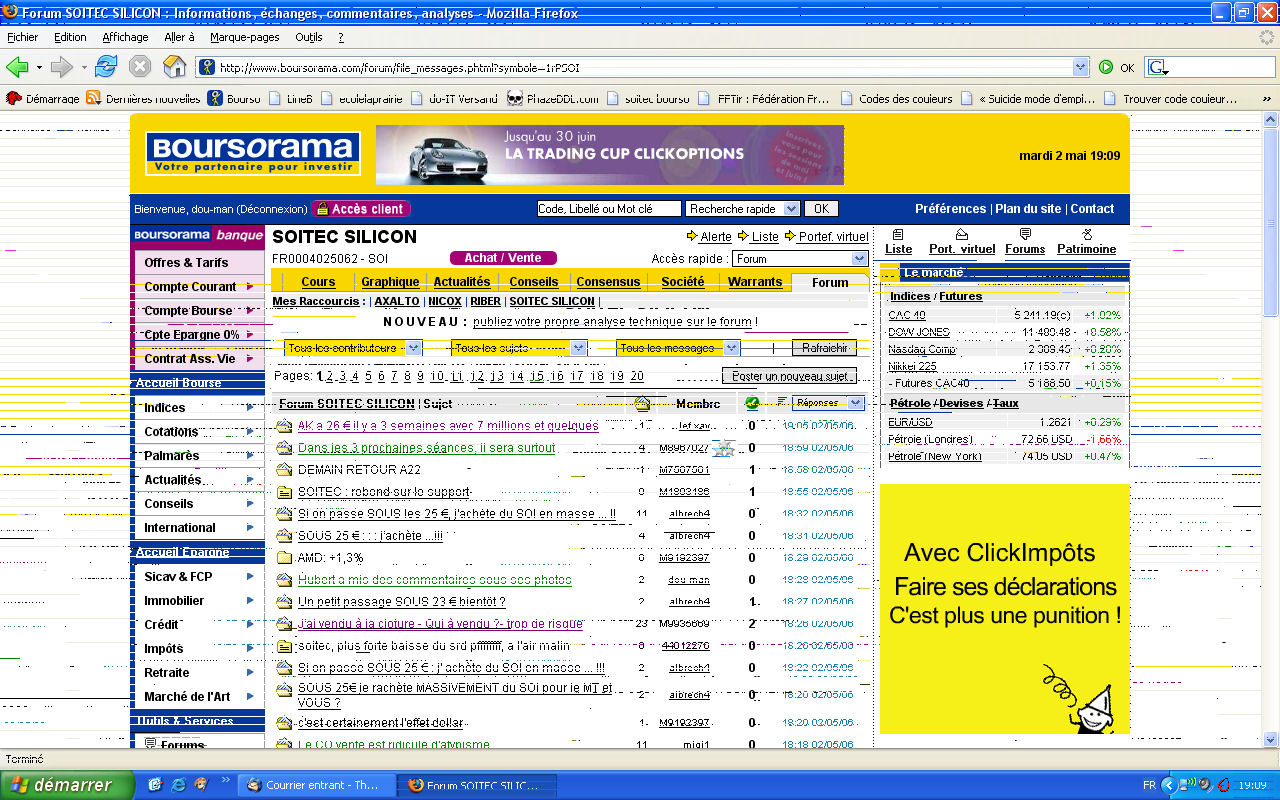Open the Réponses sort dropdown
The width and height of the screenshot is (1280, 800).
click(828, 403)
